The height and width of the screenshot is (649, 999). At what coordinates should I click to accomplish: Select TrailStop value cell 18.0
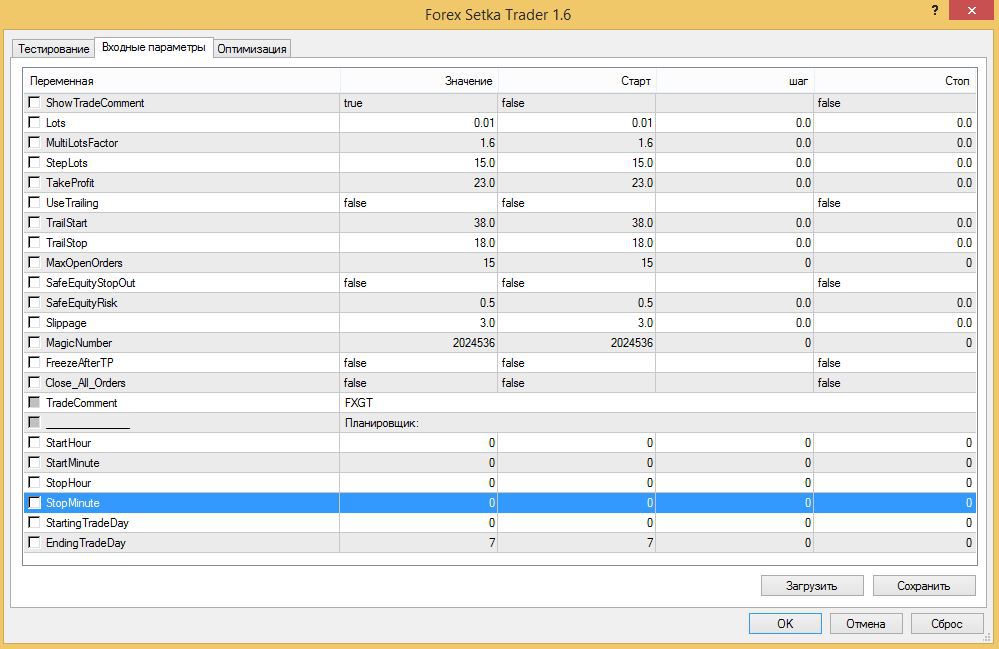pyautogui.click(x=419, y=243)
